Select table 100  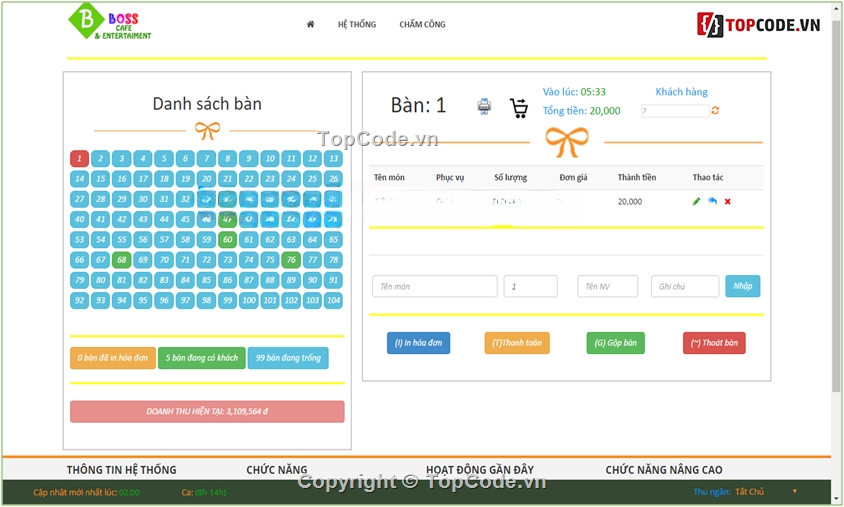pyautogui.click(x=249, y=300)
